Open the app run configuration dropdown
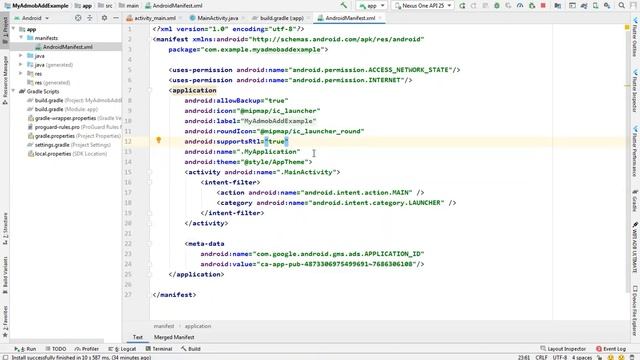 pos(371,6)
